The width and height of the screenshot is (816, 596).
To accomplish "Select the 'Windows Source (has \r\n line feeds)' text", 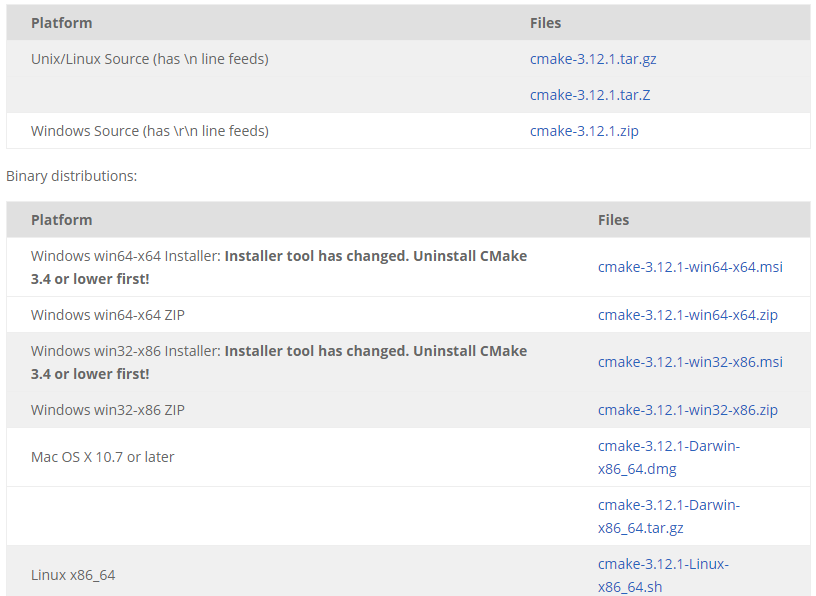I will point(149,131).
